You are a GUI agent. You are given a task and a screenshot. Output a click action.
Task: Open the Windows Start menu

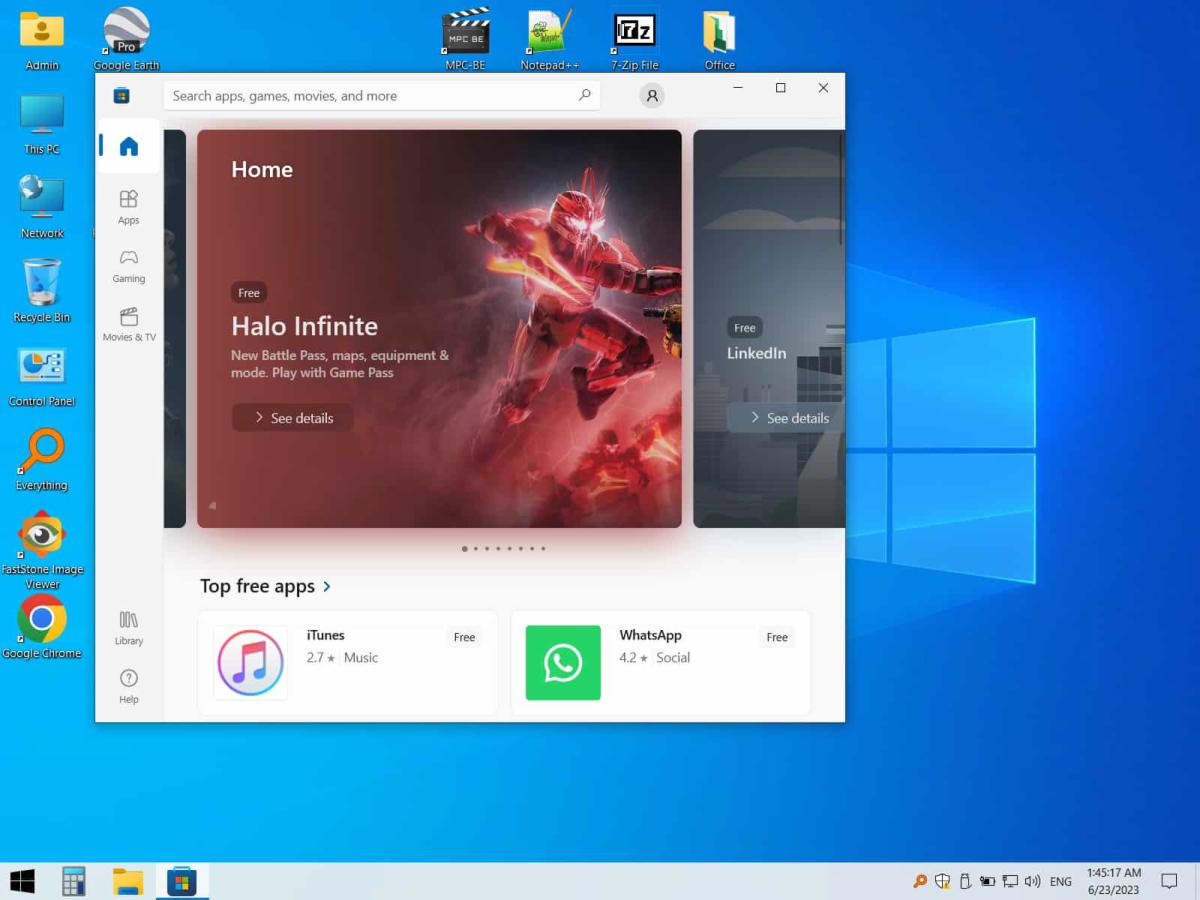[22, 881]
